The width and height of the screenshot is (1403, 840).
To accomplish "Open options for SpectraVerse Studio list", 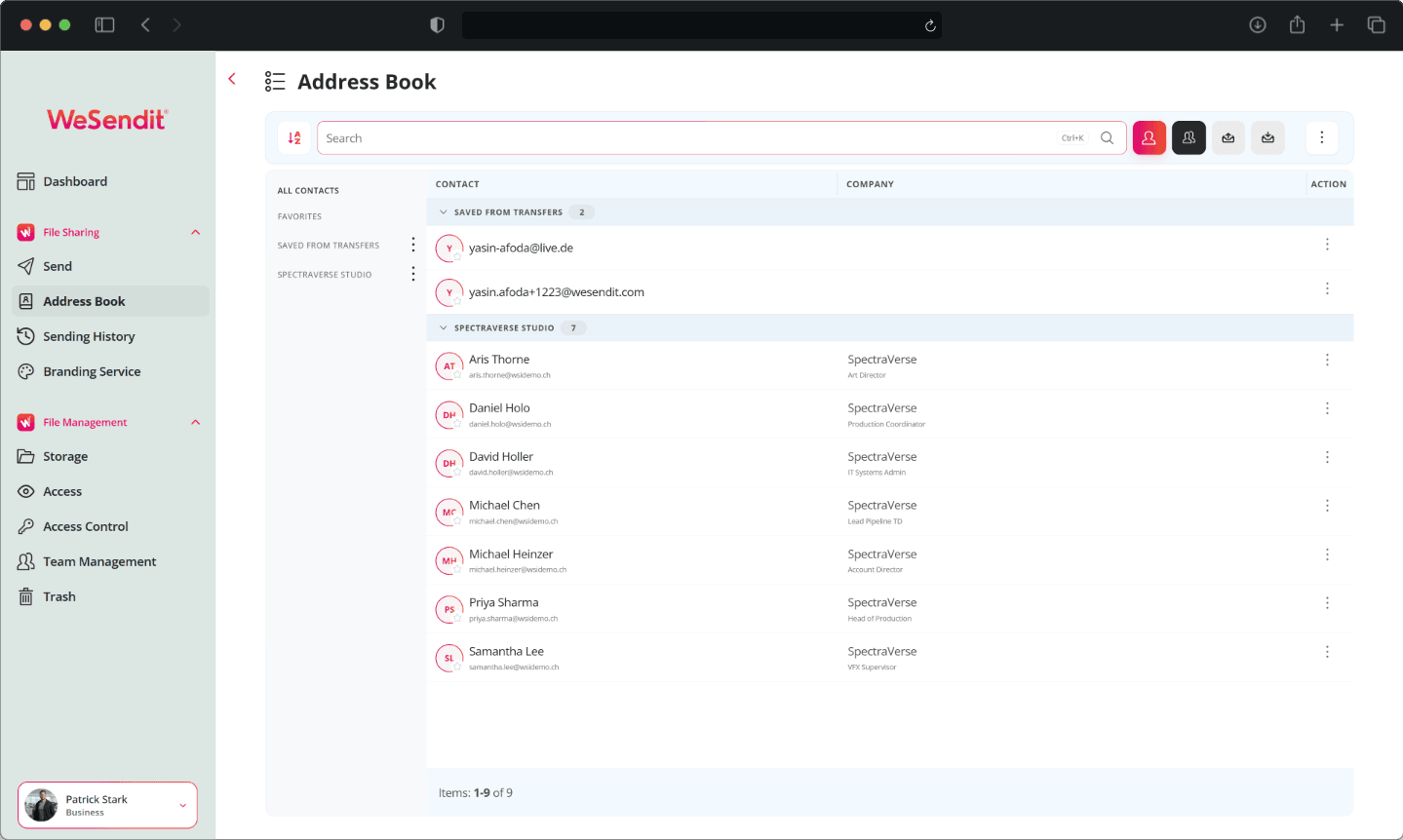I will pos(413,274).
